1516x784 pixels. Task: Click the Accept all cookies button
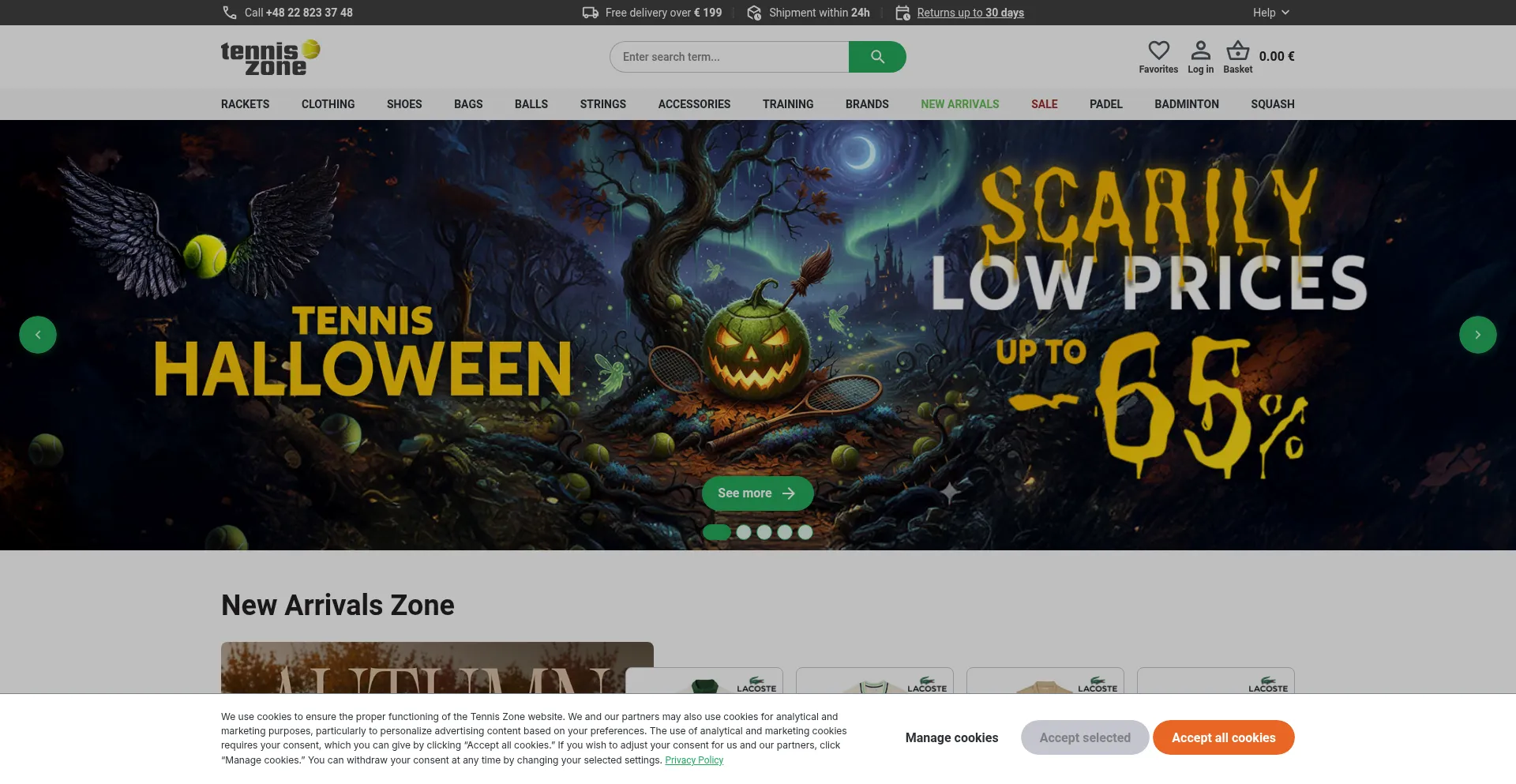click(x=1223, y=737)
